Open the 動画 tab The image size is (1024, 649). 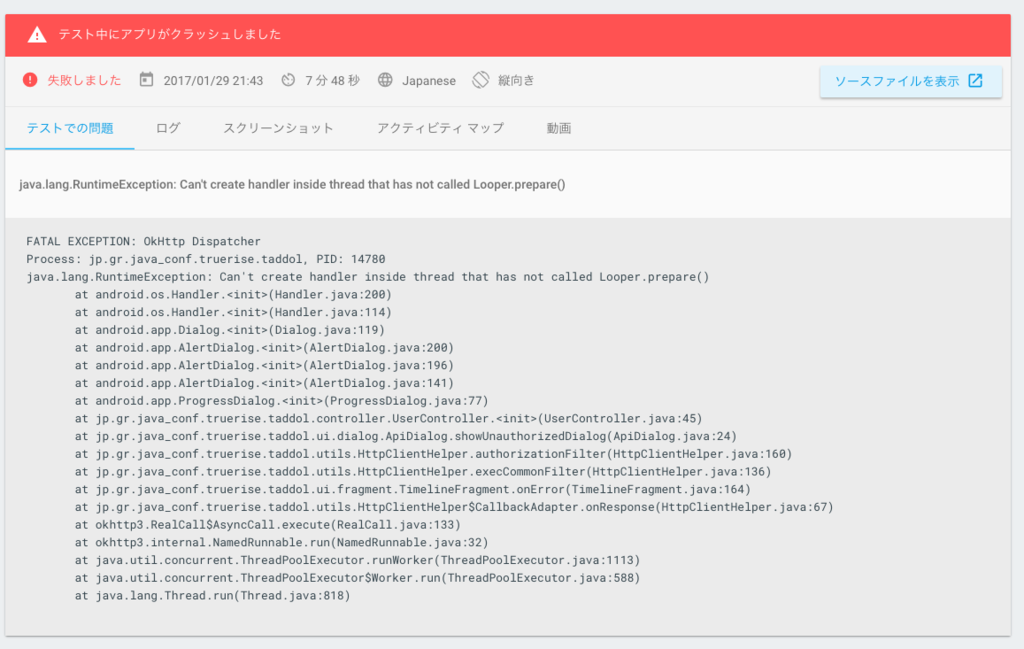[558, 129]
